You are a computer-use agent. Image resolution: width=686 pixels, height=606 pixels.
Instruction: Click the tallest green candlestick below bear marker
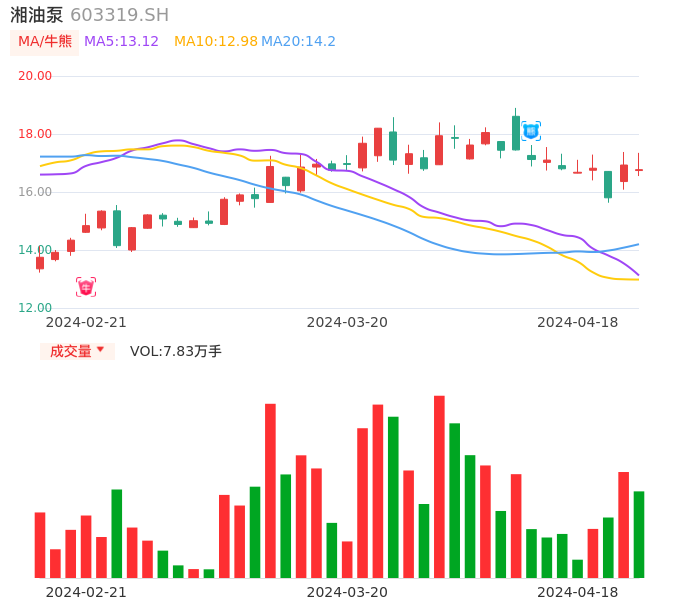[516, 133]
